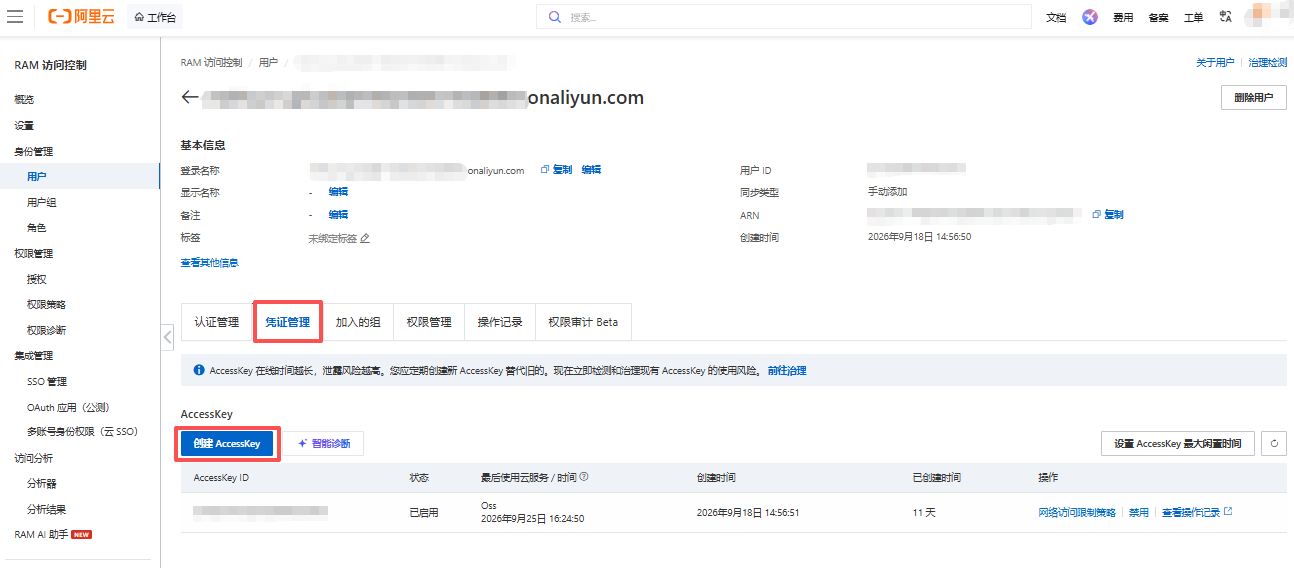Click the 智能诊断 button
Viewport: 1294px width, 568px height.
pyautogui.click(x=324, y=443)
